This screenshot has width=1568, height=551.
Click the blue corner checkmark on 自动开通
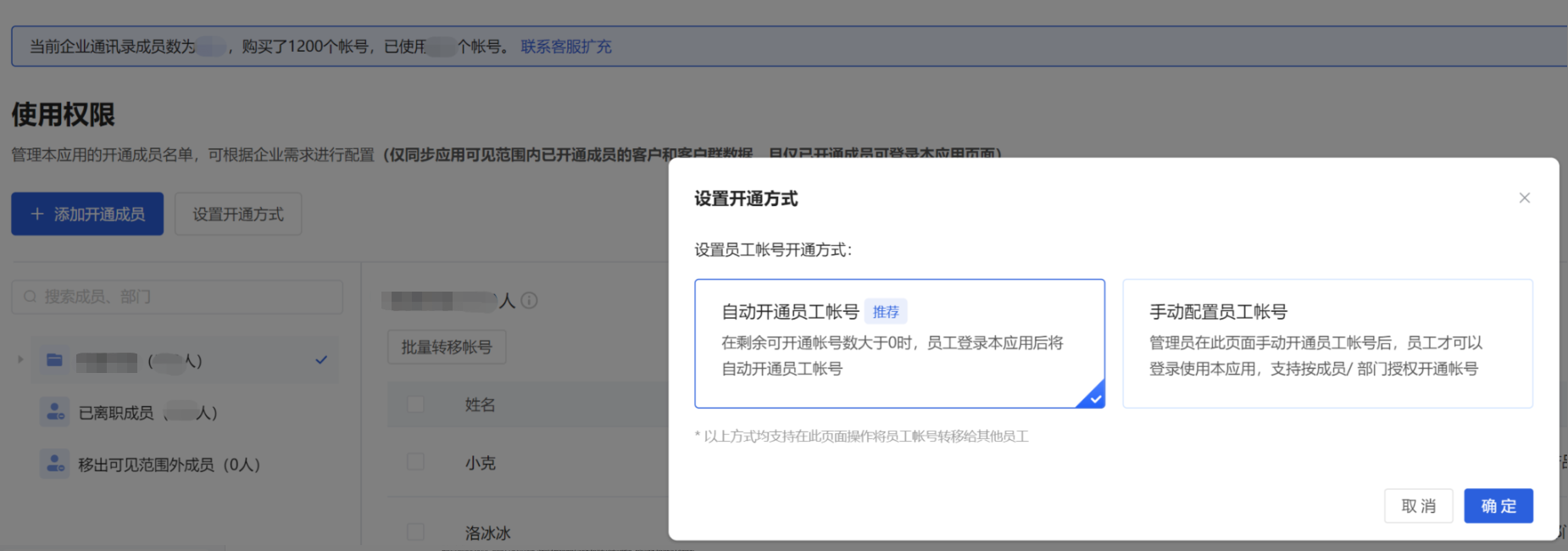click(x=1094, y=398)
